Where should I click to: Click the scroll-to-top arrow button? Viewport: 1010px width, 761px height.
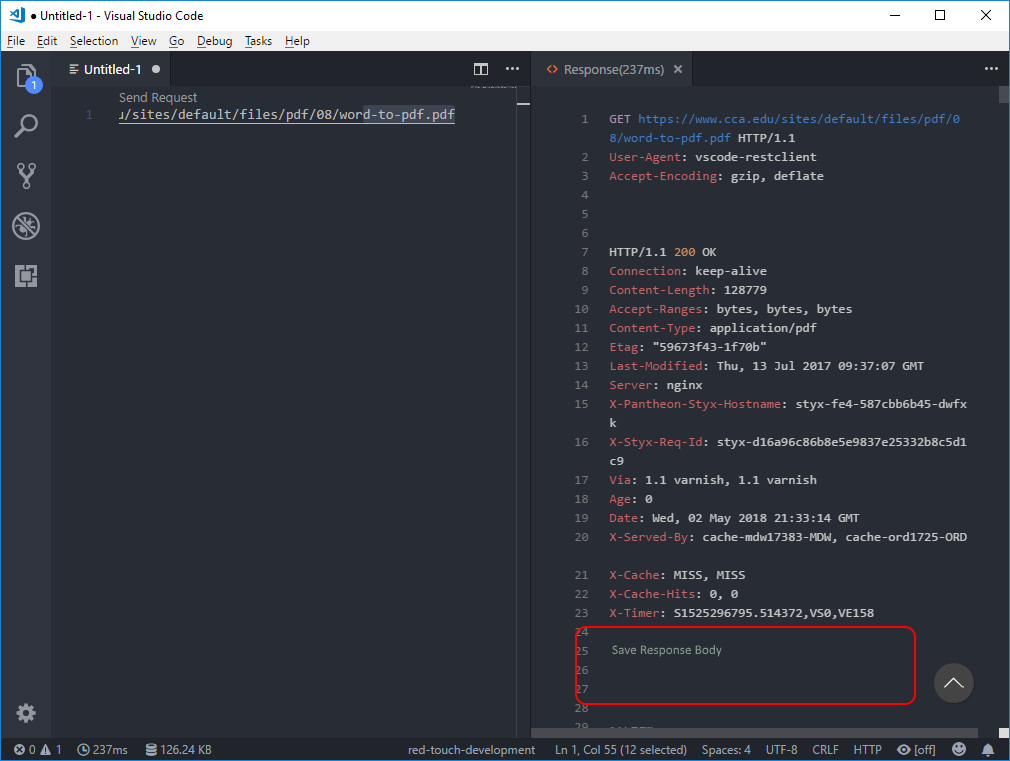click(953, 683)
